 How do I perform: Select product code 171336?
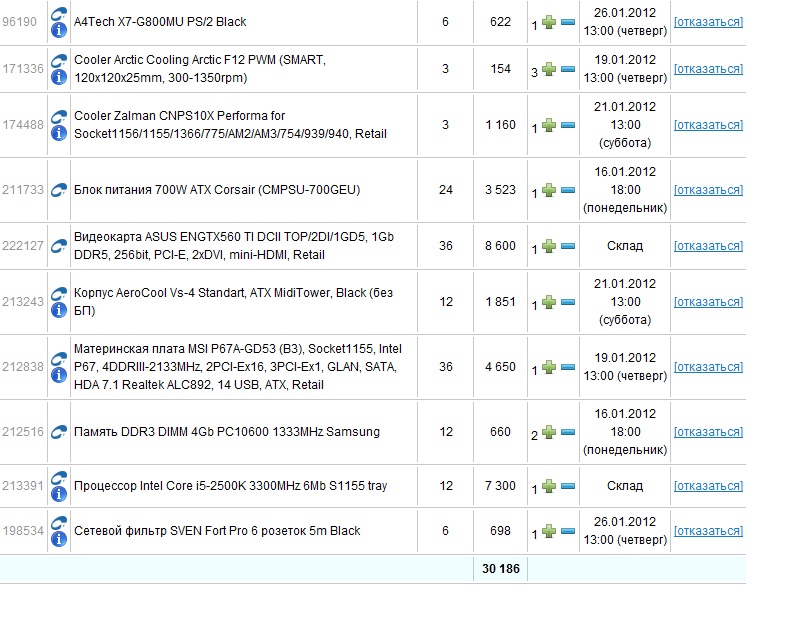coord(23,69)
